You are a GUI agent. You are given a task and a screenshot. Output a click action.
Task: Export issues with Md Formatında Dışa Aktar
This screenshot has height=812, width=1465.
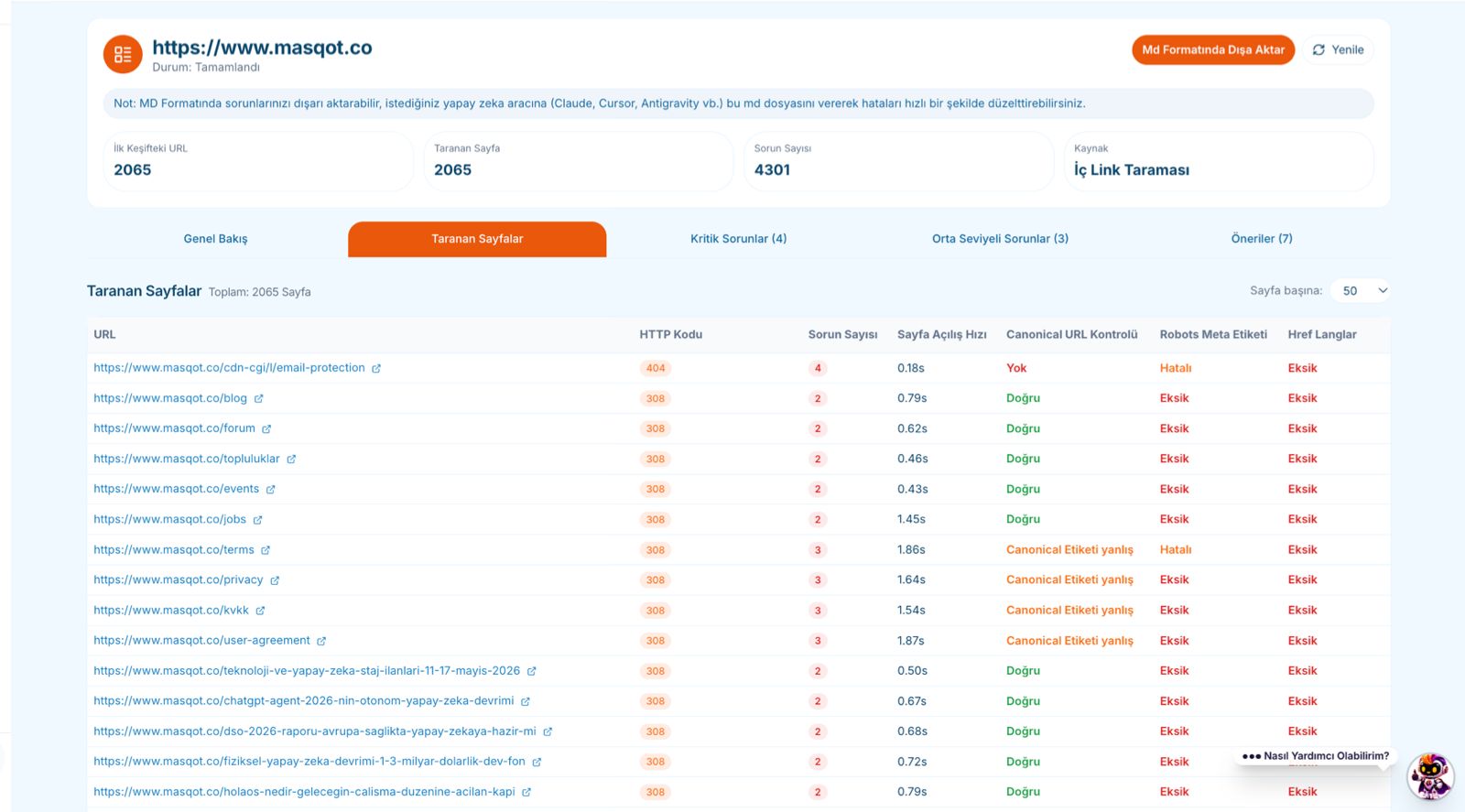click(x=1213, y=49)
